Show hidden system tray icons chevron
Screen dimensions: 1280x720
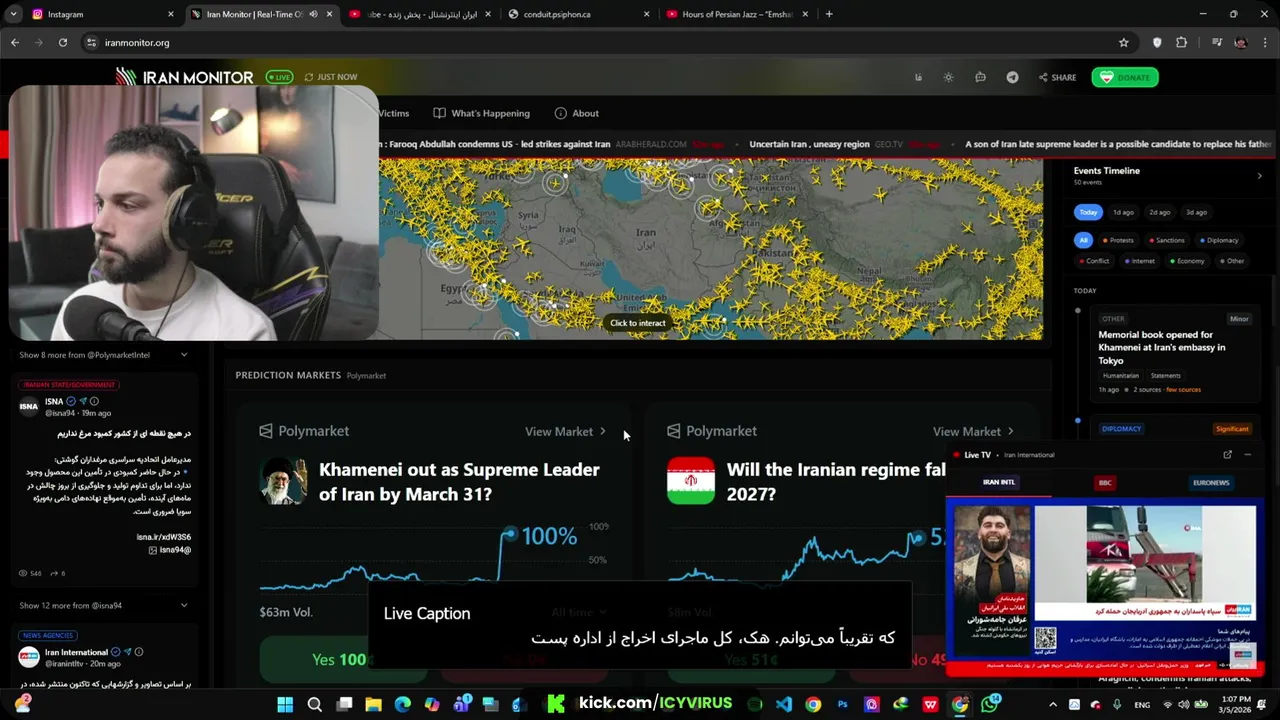pyautogui.click(x=1052, y=704)
